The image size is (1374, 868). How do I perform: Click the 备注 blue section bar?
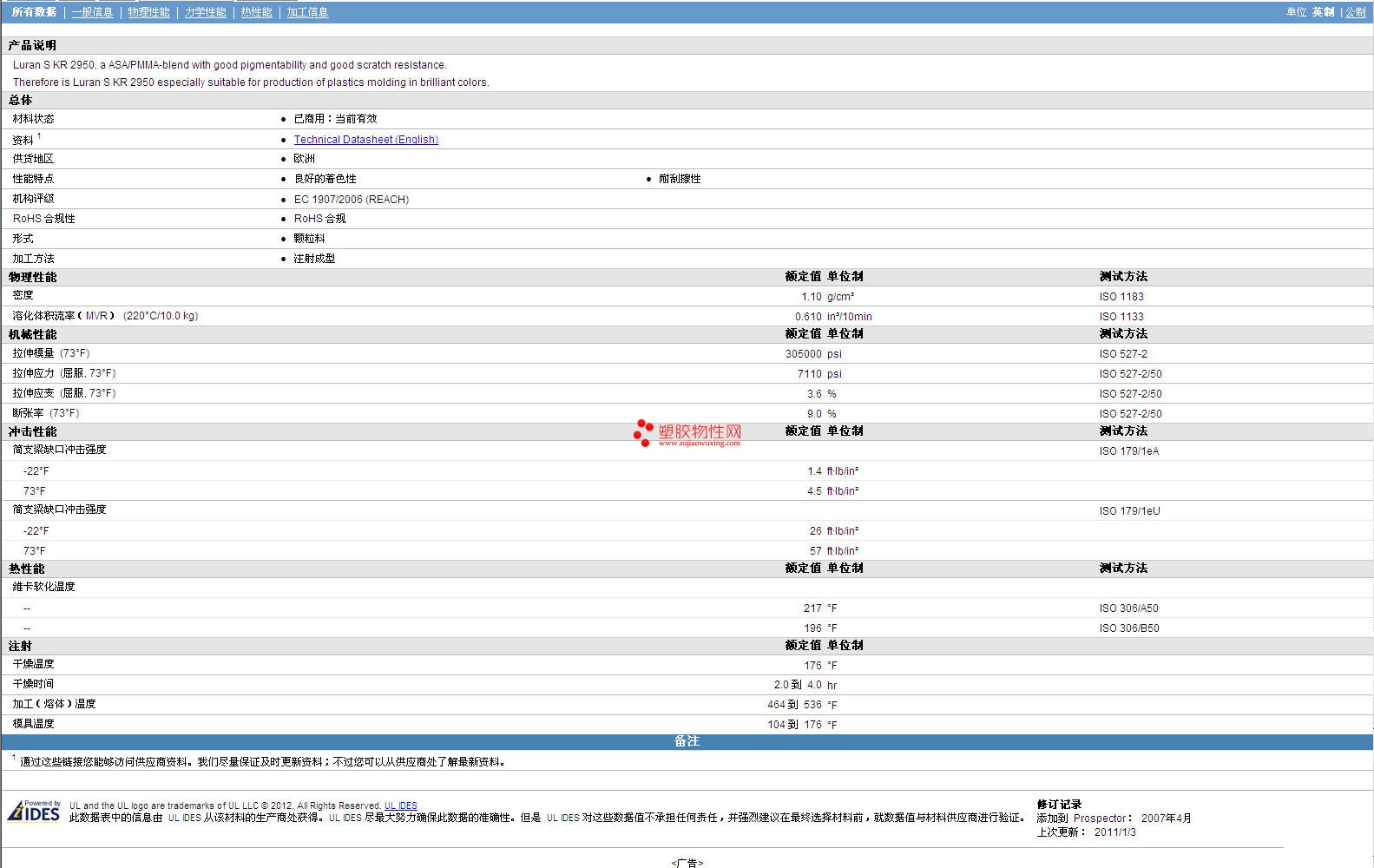[x=687, y=741]
